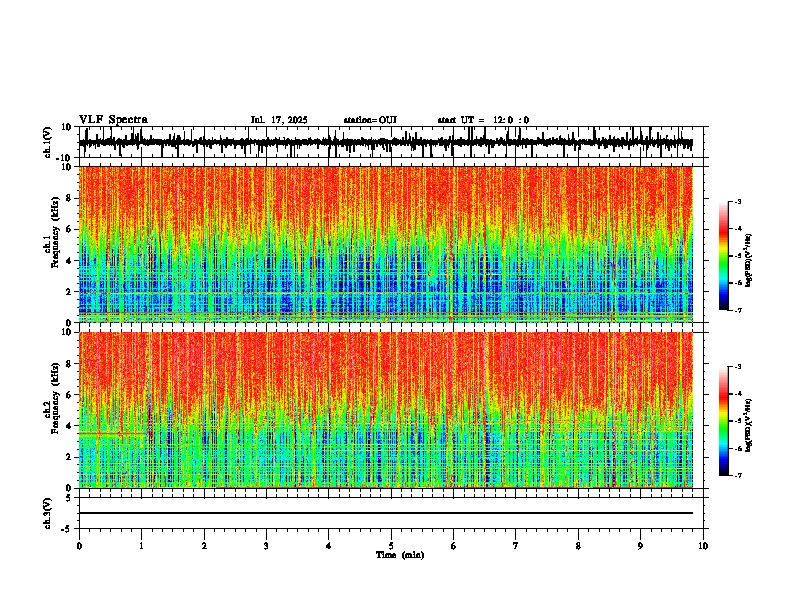This screenshot has width=792, height=612.
Task: Select the date text "Jul. 17, 2025"
Action: click(x=279, y=120)
